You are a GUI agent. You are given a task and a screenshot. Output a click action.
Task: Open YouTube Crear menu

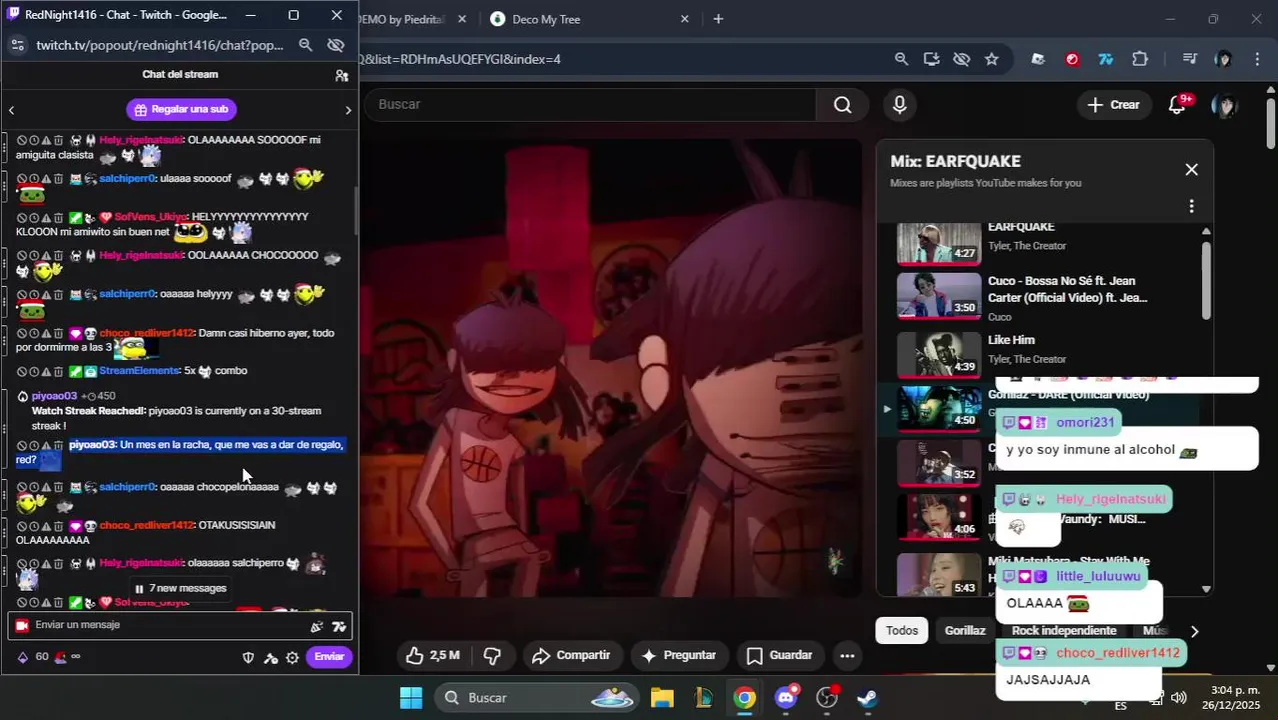(1113, 104)
